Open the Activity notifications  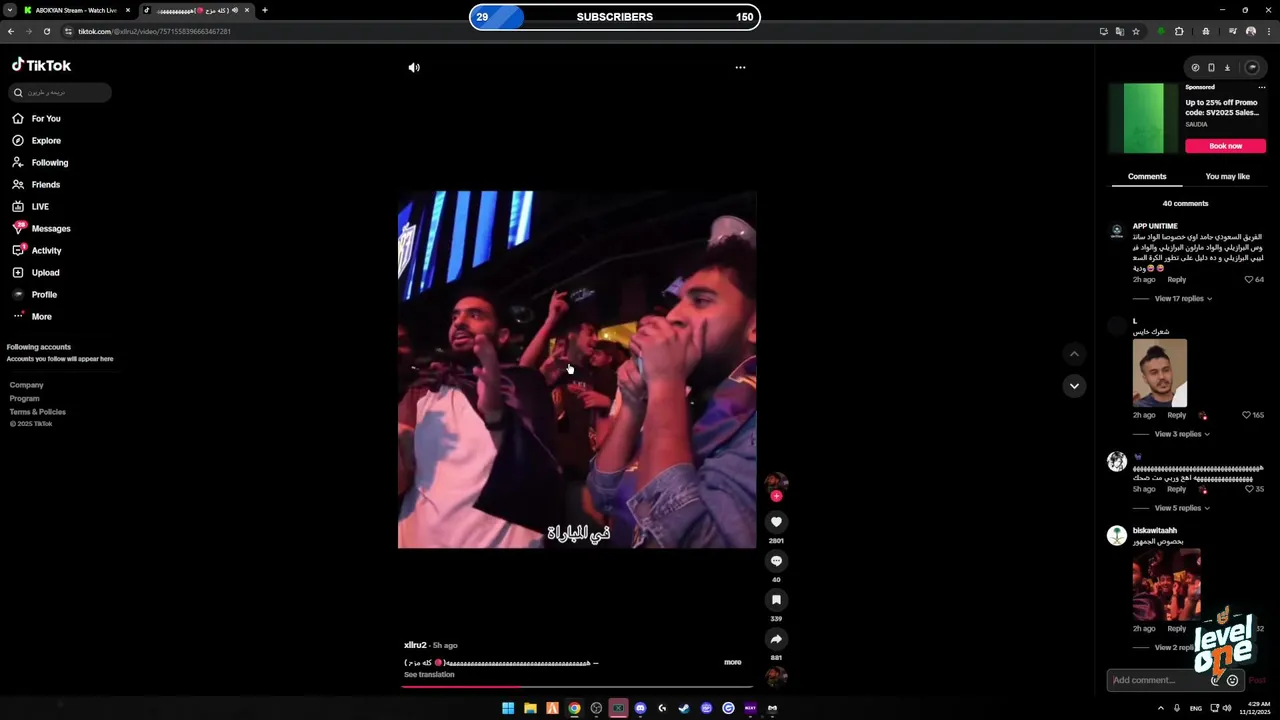tap(37, 251)
